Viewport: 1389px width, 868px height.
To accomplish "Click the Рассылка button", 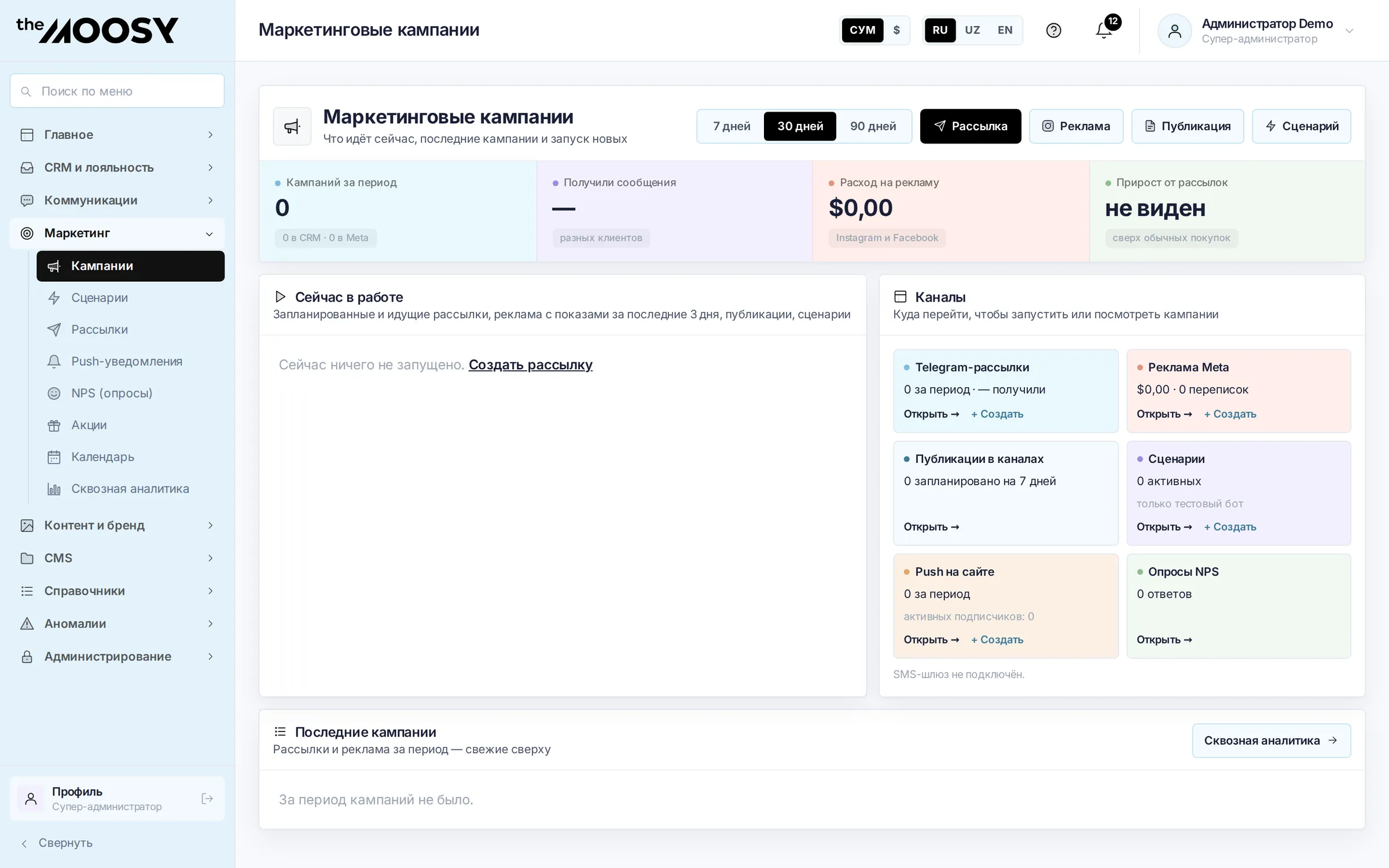I will tap(971, 126).
